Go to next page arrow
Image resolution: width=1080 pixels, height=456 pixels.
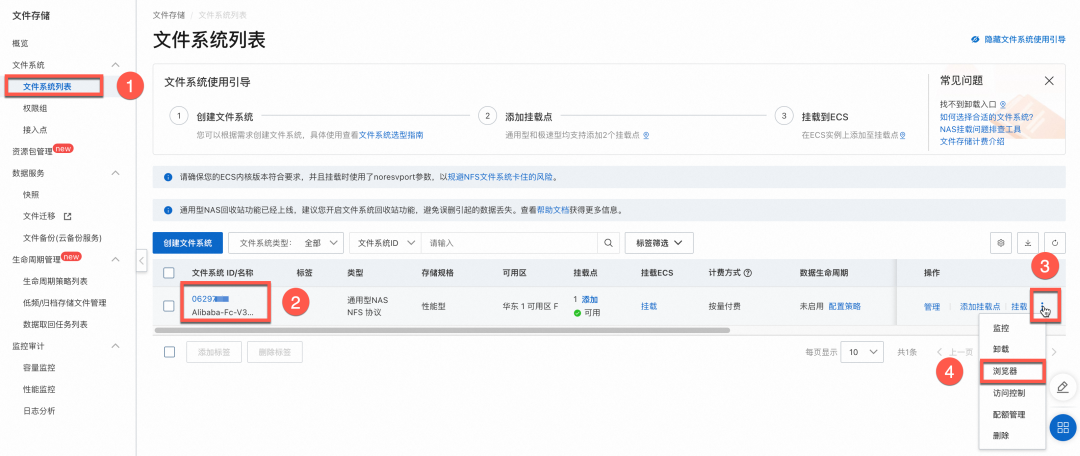tap(1053, 352)
